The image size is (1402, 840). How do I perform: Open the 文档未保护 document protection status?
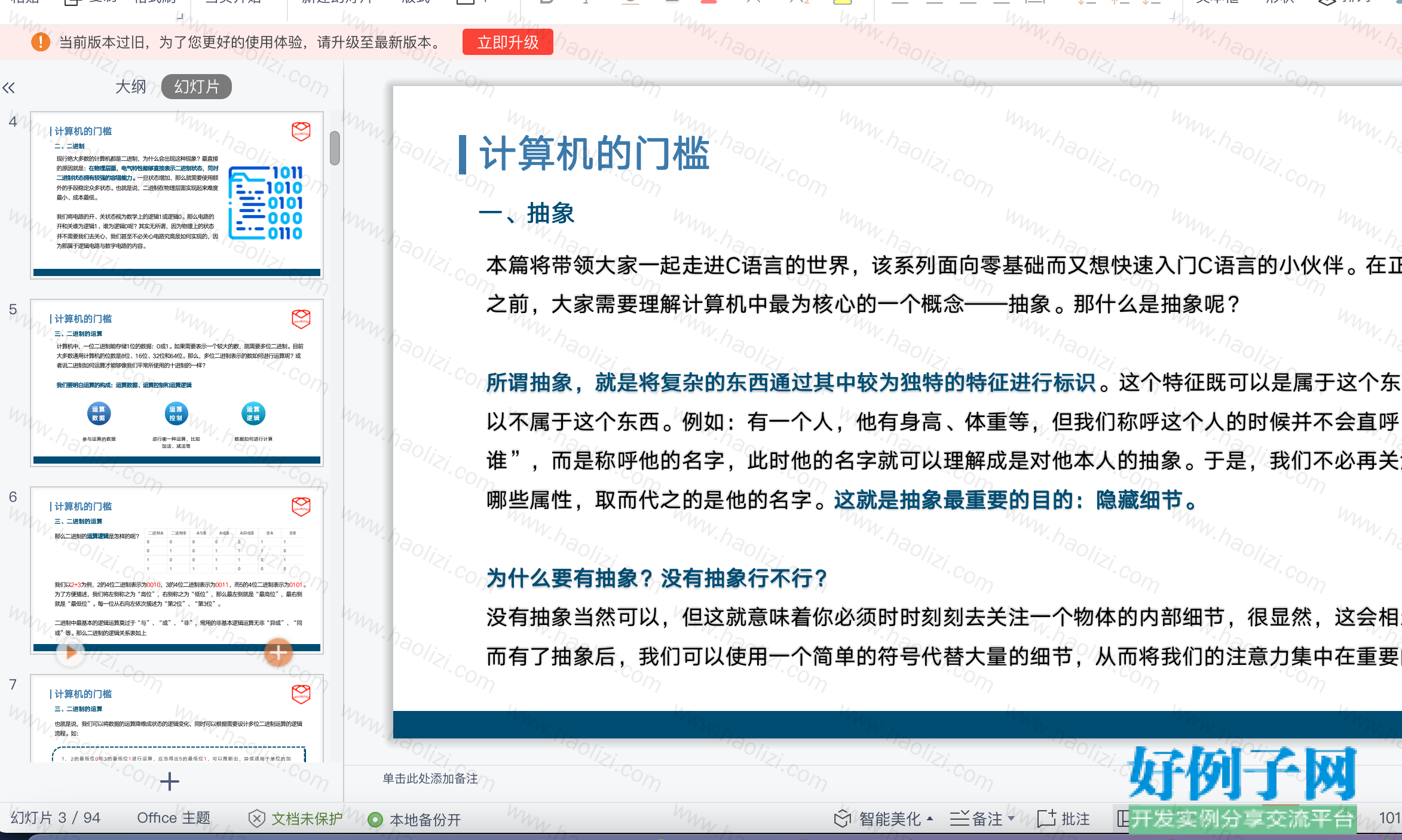[296, 818]
